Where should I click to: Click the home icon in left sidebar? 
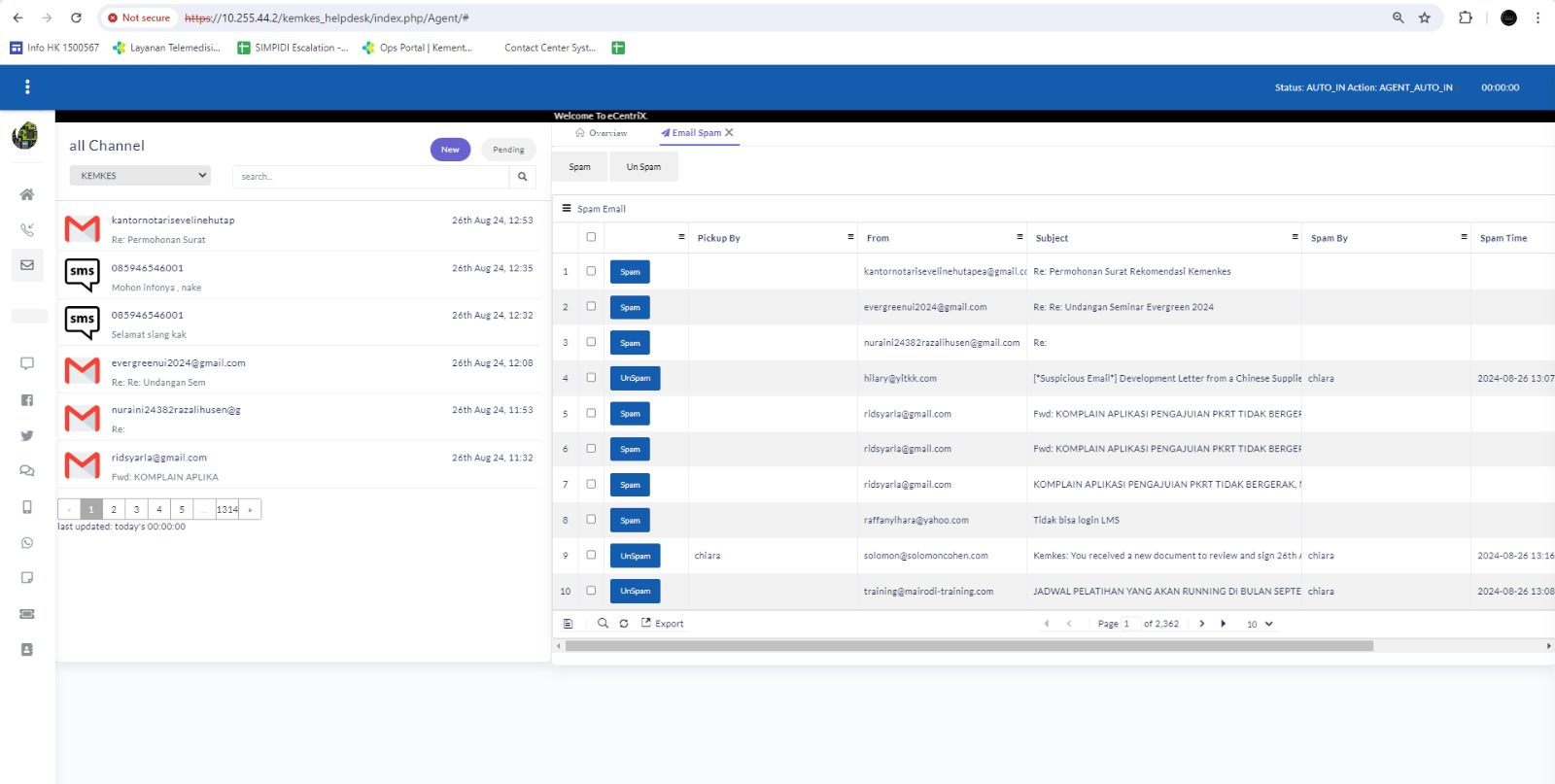pos(27,194)
